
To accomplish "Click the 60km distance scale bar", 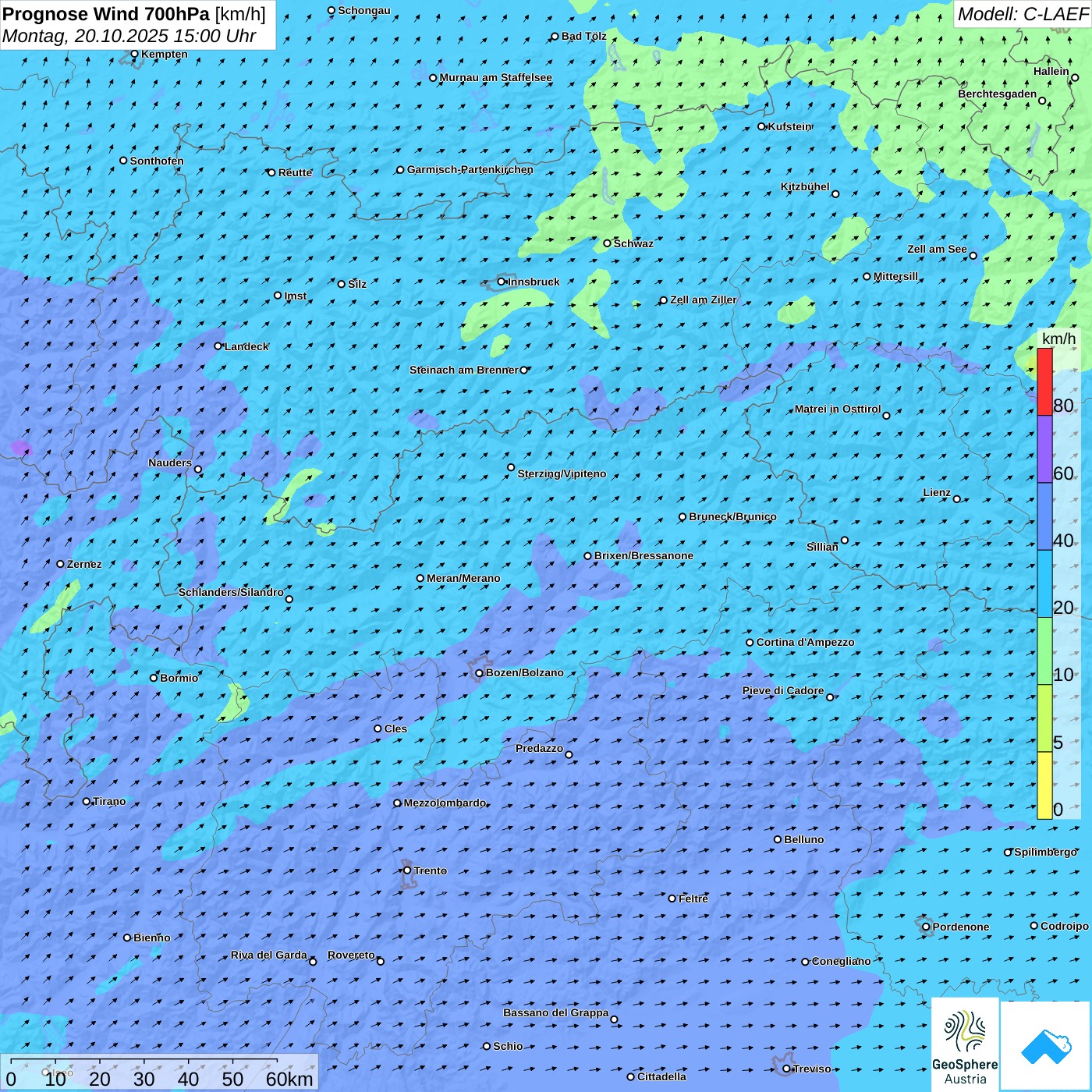I will click(144, 1061).
